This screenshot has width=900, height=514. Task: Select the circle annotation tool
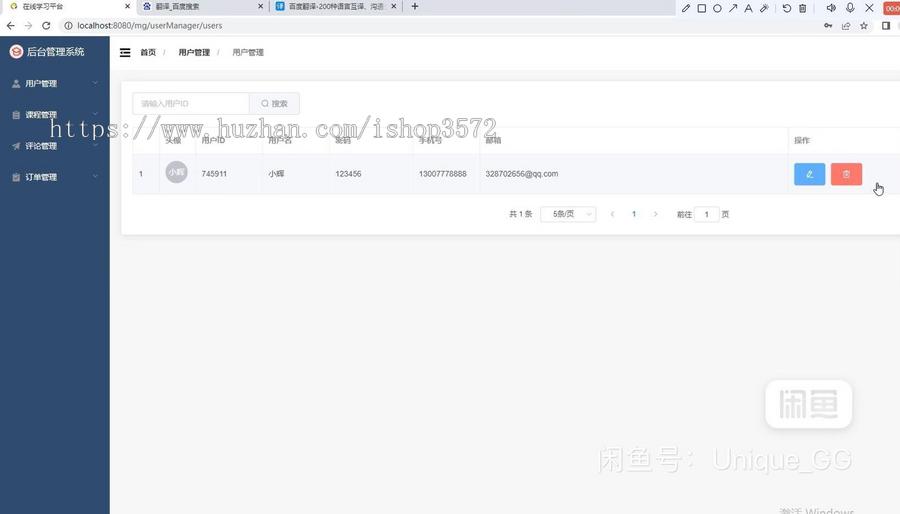tap(717, 8)
